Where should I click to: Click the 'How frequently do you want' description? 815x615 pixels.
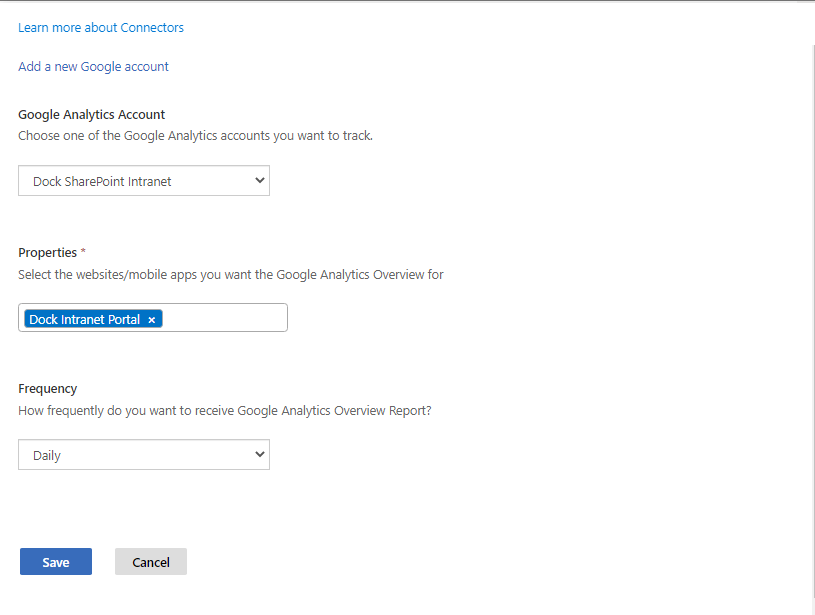225,411
